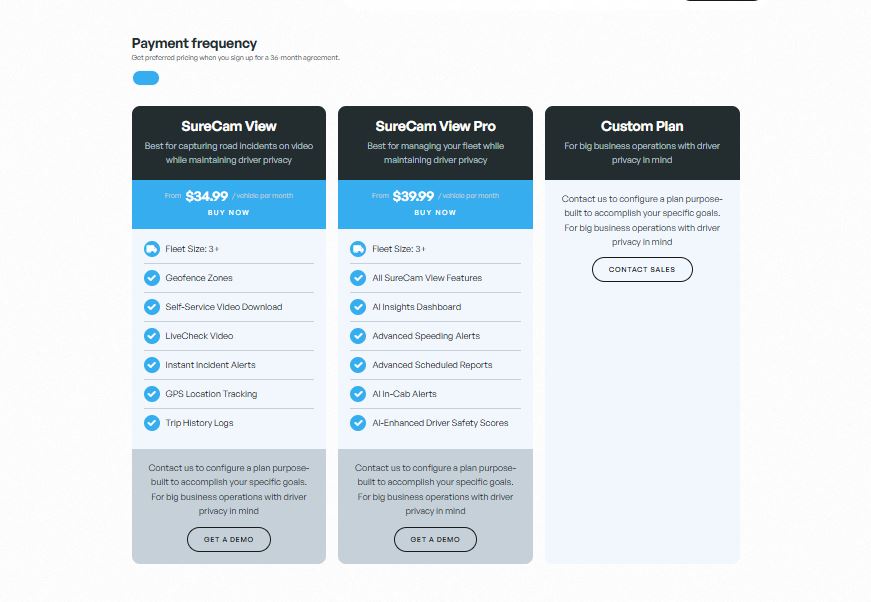This screenshot has height=602, width=871.
Task: Request a demo under SureCam View
Action: pyautogui.click(x=229, y=539)
